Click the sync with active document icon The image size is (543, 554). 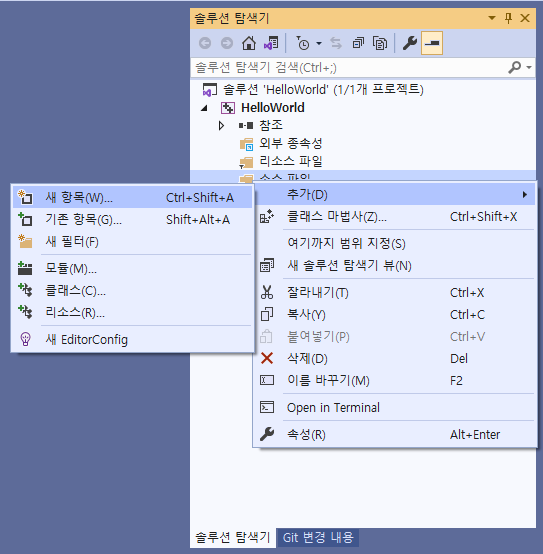[x=336, y=43]
